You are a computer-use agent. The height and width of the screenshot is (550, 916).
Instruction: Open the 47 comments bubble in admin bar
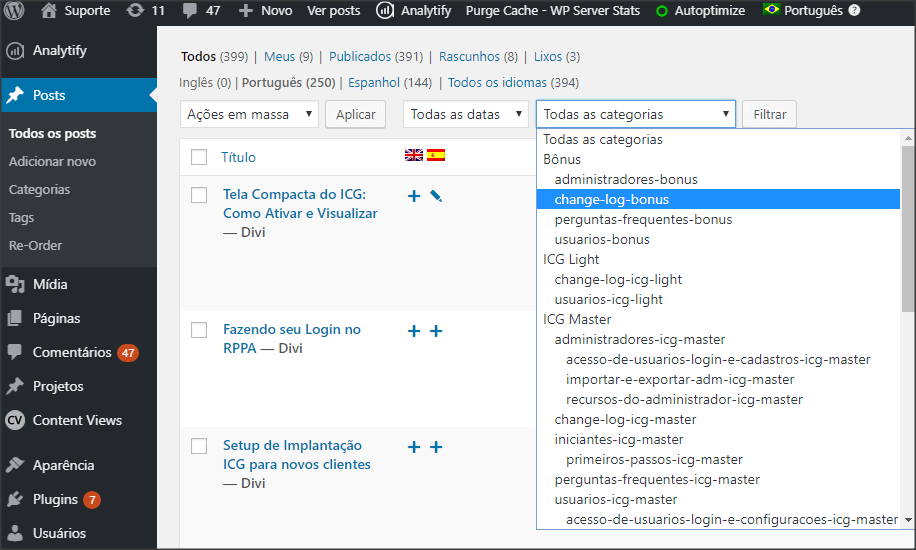pos(189,11)
